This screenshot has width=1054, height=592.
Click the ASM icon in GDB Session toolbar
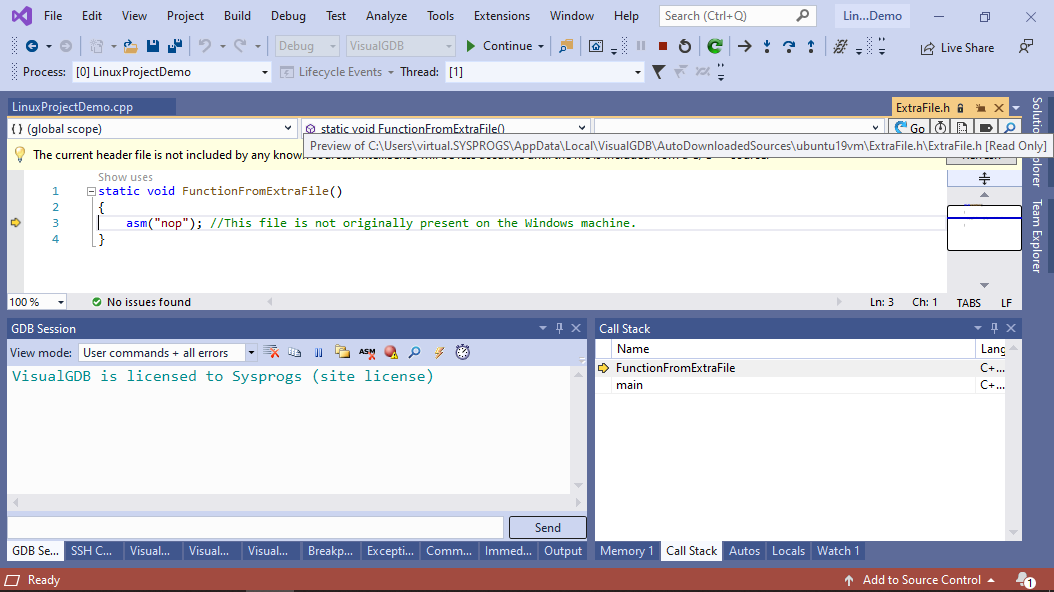367,352
